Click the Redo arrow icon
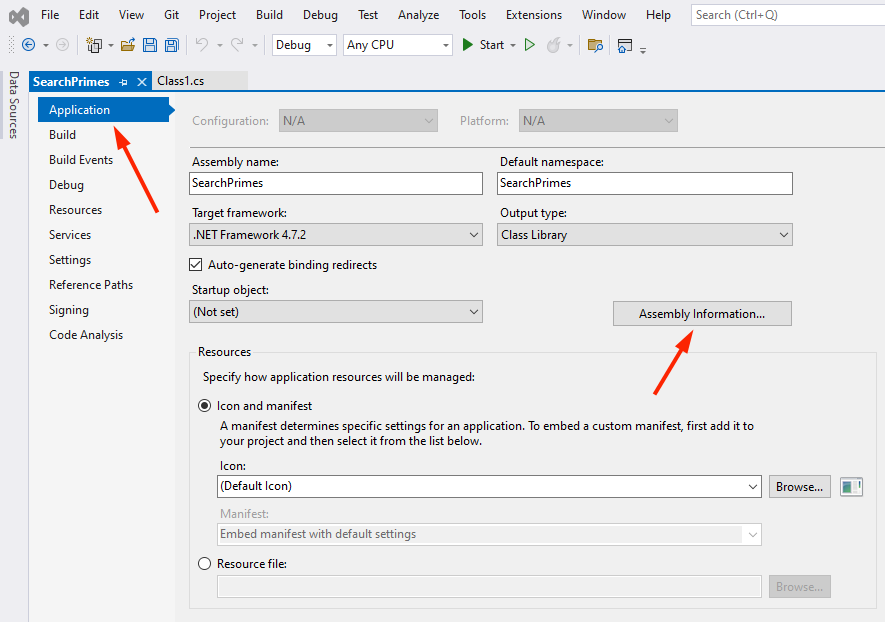 [x=238, y=45]
